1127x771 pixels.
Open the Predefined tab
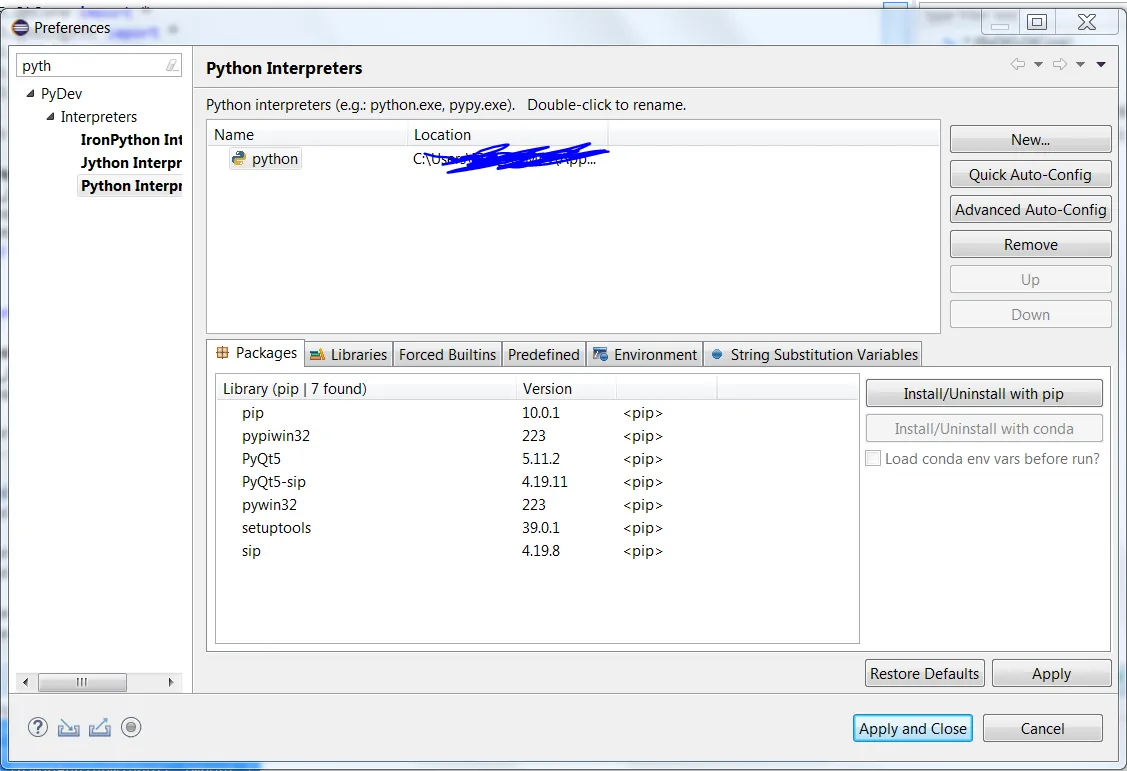[x=543, y=354]
